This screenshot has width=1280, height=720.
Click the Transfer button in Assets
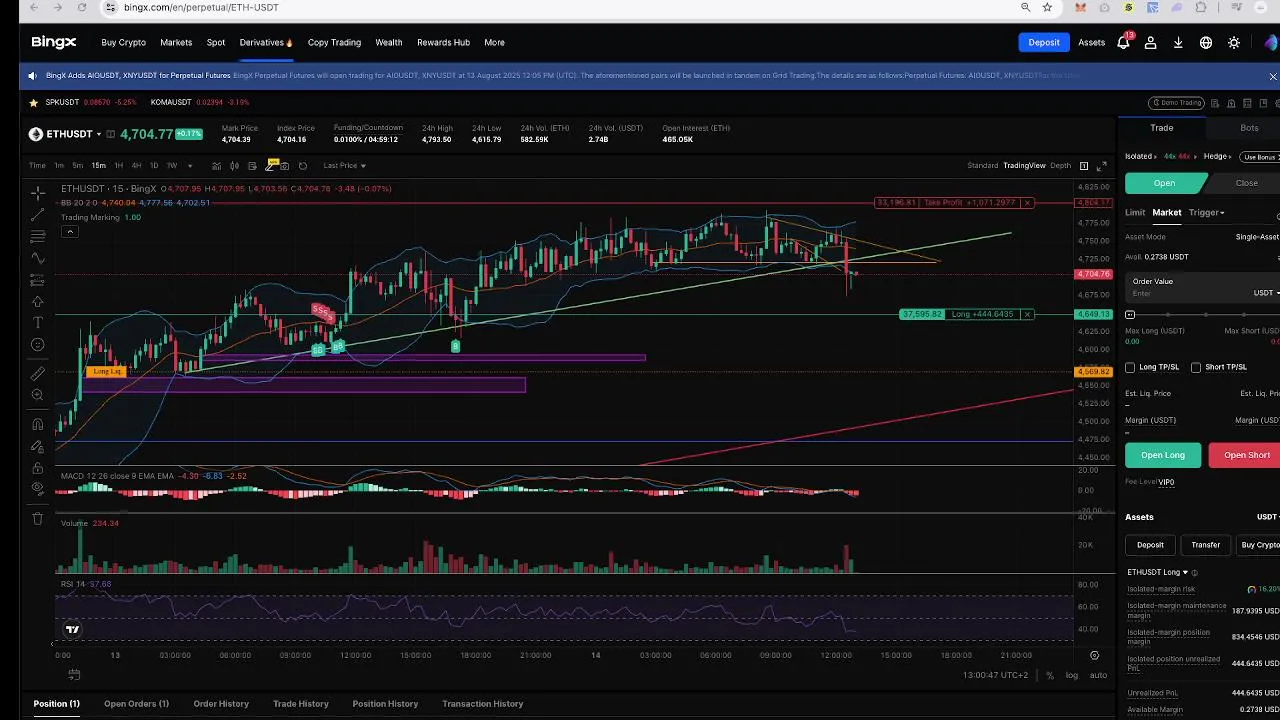coord(1205,545)
